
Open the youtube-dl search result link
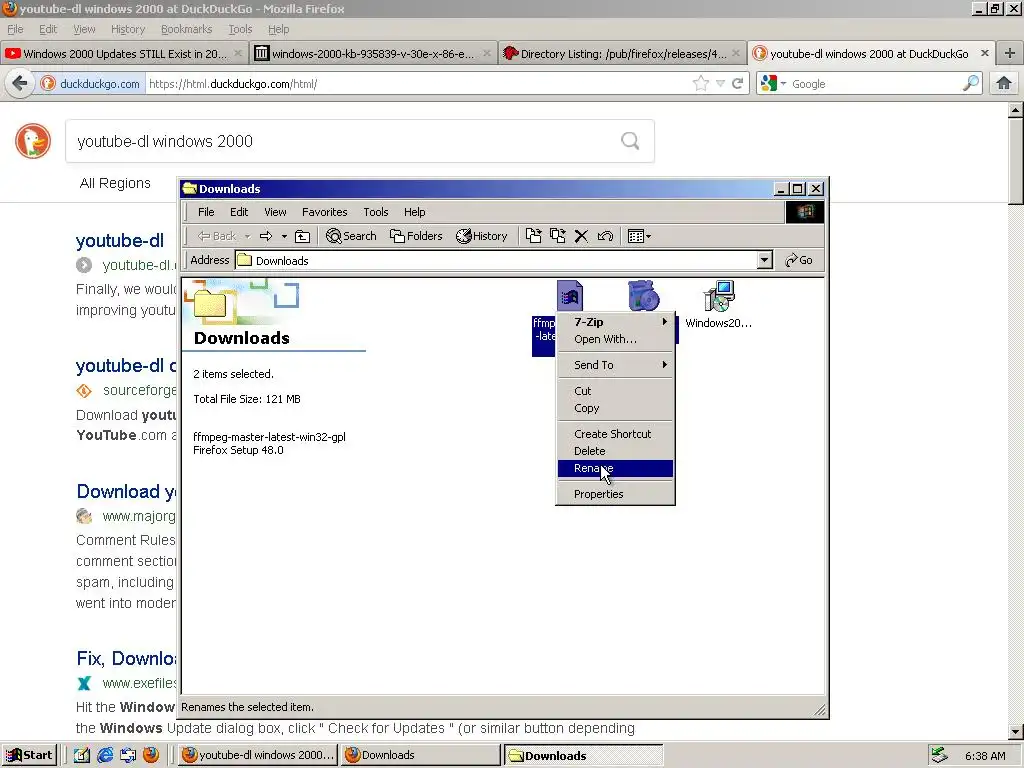pos(120,241)
